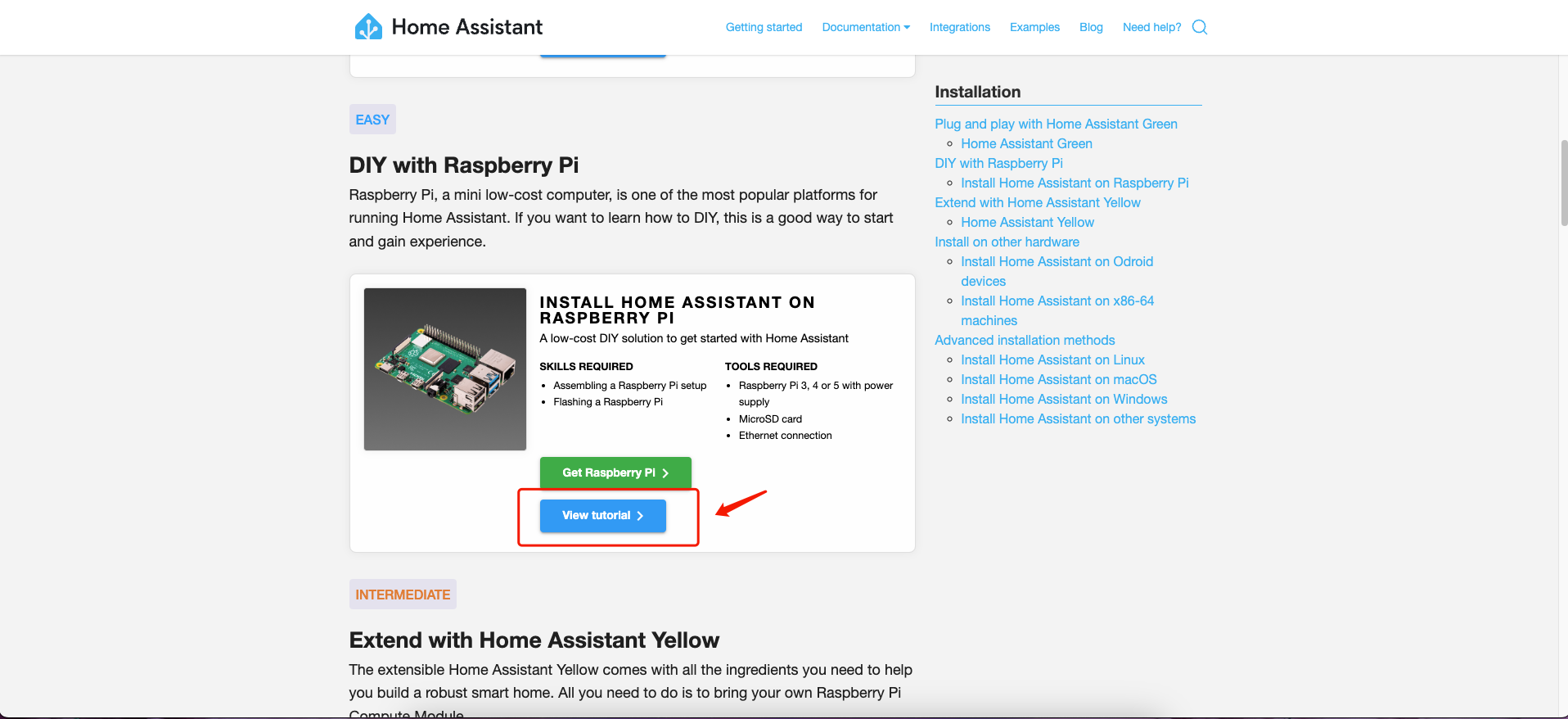The width and height of the screenshot is (1568, 719).
Task: Click the MicroSD card list item
Action: tap(770, 418)
